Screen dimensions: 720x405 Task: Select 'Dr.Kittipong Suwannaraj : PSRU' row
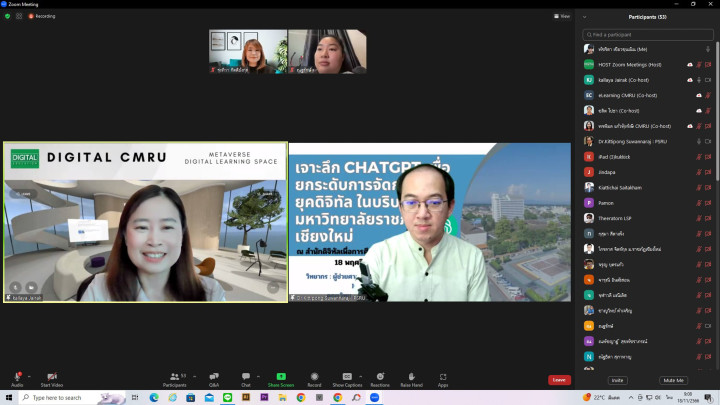tap(647, 141)
